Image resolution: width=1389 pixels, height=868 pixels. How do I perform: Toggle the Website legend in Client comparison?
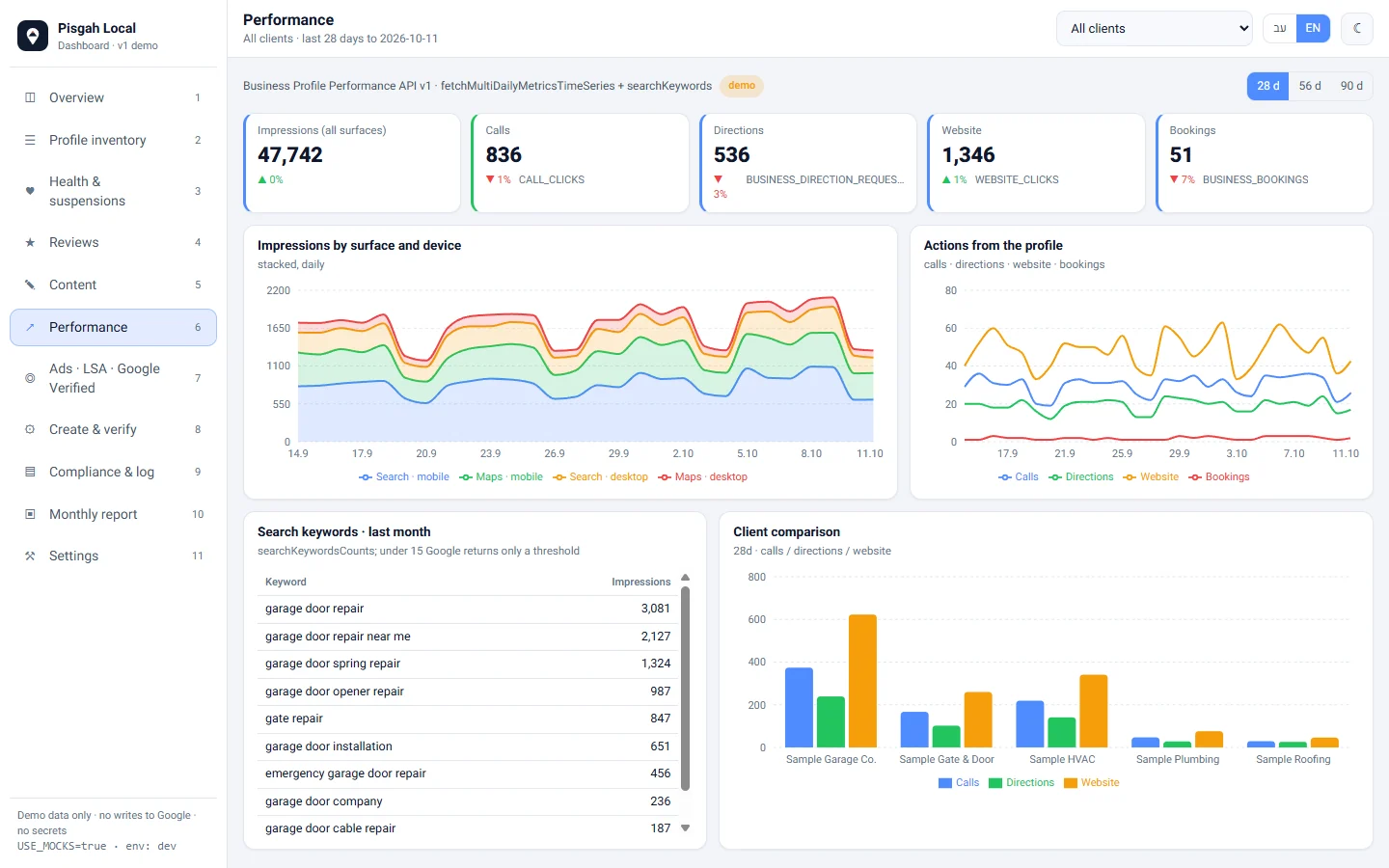click(x=1092, y=783)
